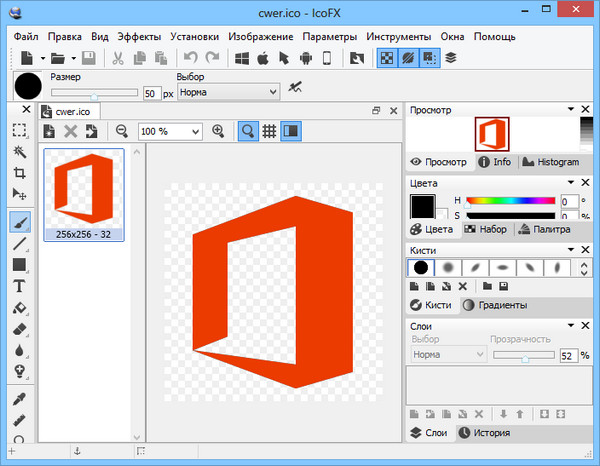Create Macintosh icon using Apple logo button
Viewport: 600px width, 466px height.
(x=263, y=58)
